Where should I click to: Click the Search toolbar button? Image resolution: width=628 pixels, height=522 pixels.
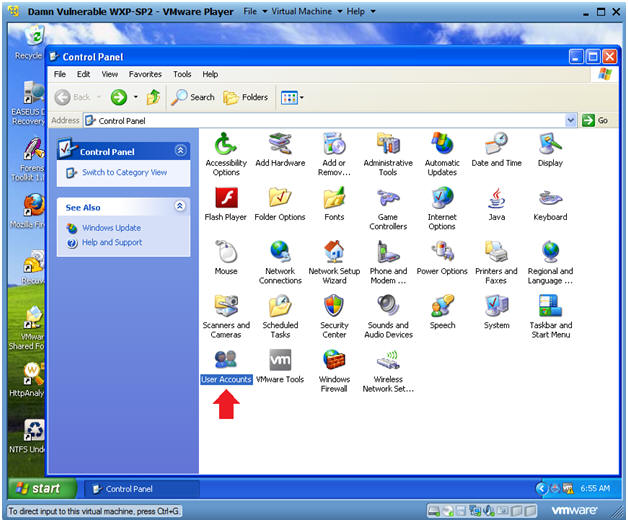coord(193,97)
